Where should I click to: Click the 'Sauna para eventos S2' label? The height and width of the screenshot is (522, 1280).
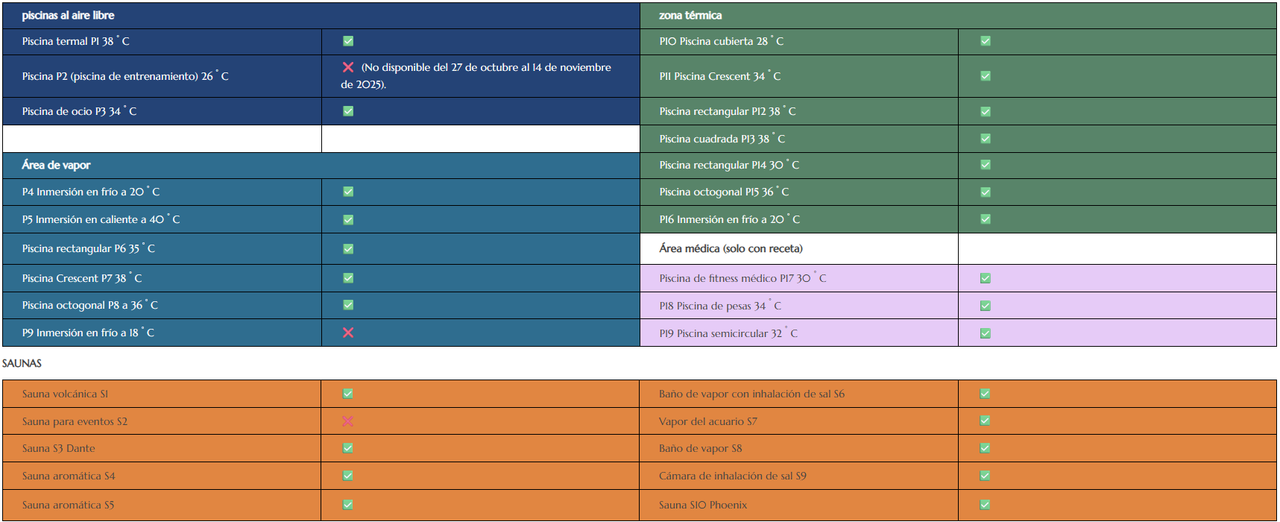[x=75, y=421]
